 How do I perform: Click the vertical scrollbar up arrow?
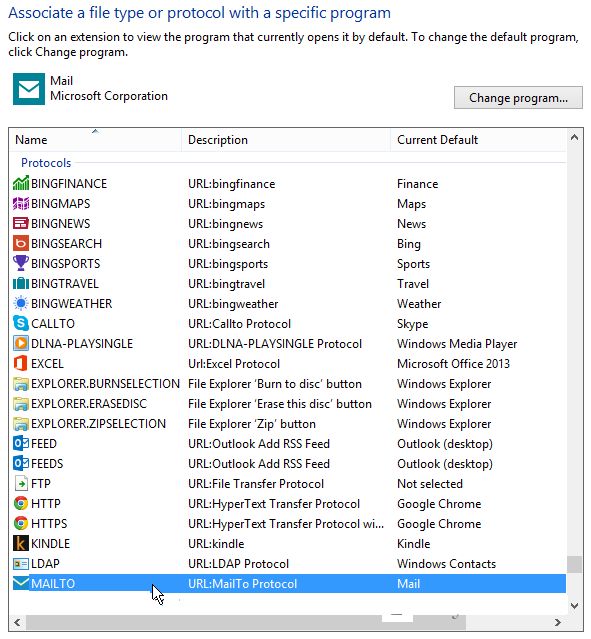[x=574, y=138]
